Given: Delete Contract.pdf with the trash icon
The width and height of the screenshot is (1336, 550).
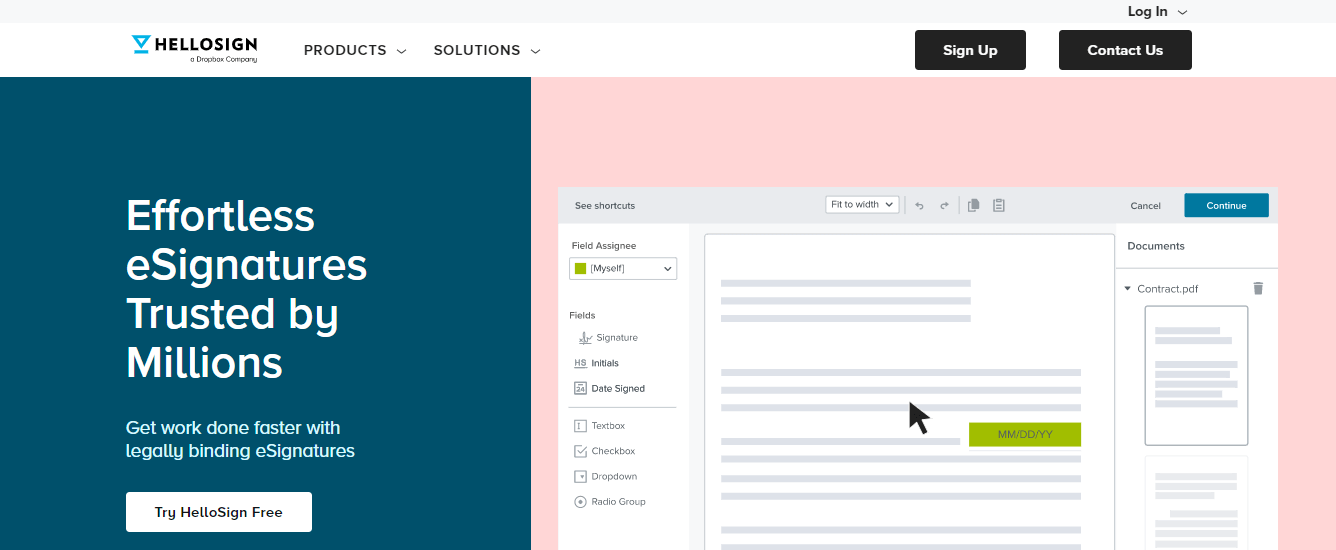Looking at the screenshot, I should pyautogui.click(x=1258, y=288).
